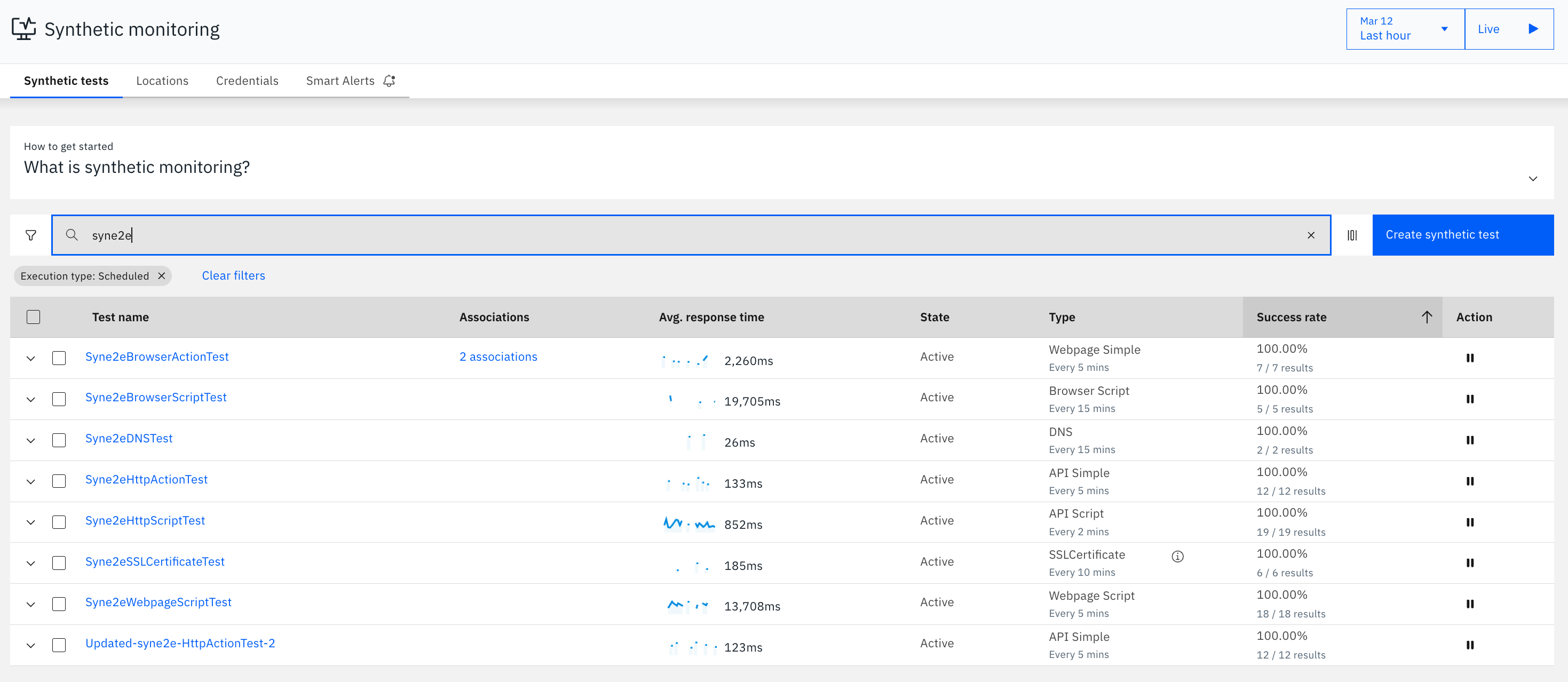Check the Syne2eDNSTest checkbox
Viewport: 1568px width, 682px height.
pyautogui.click(x=59, y=440)
